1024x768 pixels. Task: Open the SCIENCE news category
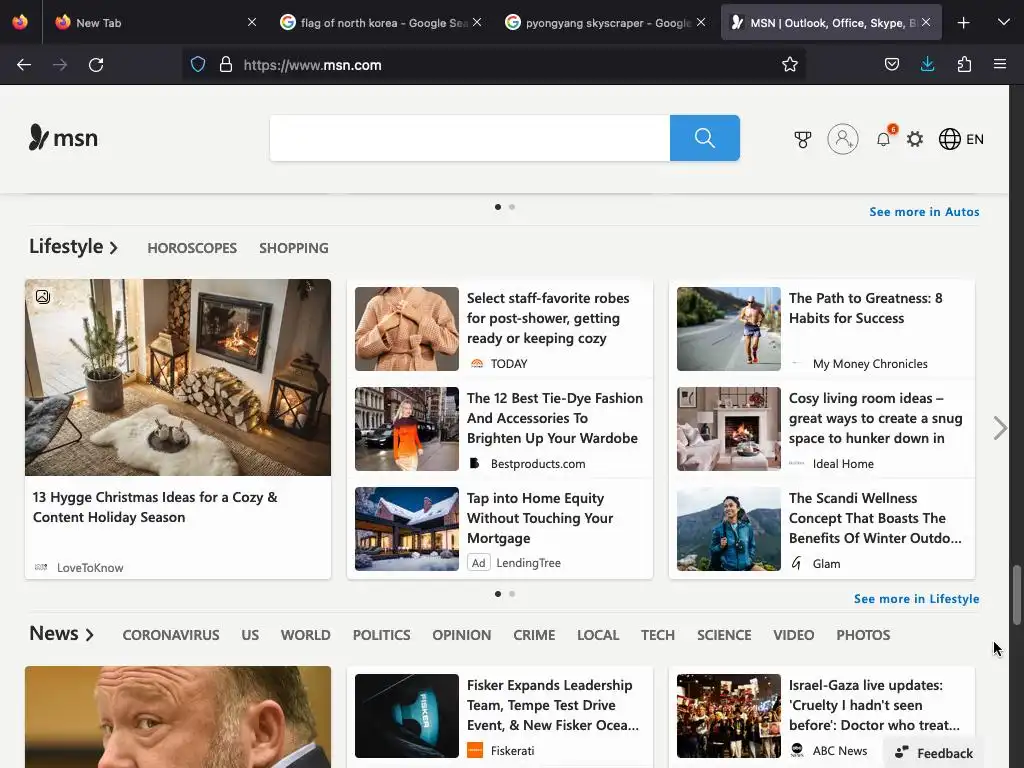pos(724,635)
